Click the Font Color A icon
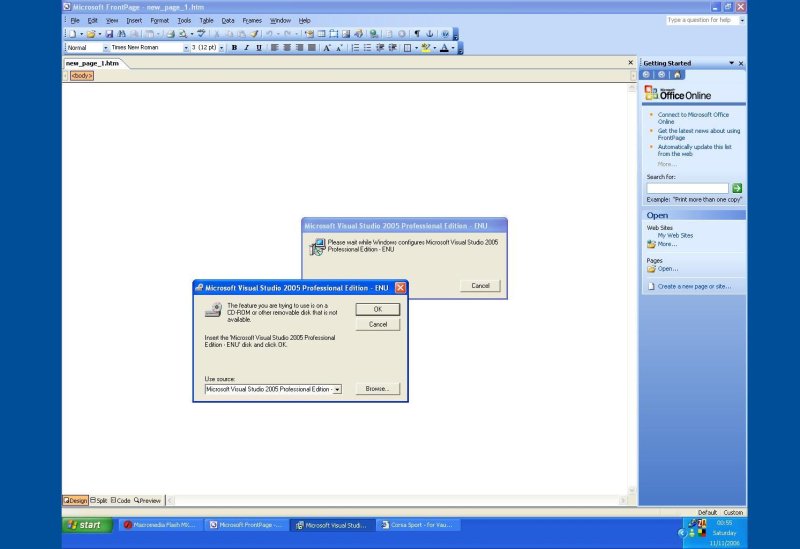The image size is (800, 549). (444, 47)
